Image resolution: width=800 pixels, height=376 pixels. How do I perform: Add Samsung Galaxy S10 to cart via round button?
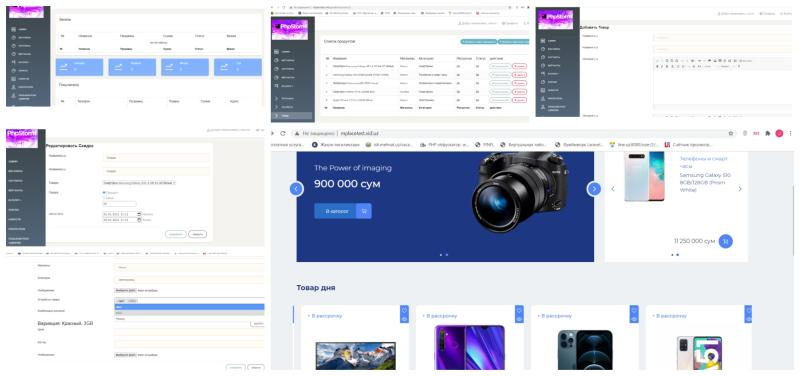pos(726,241)
